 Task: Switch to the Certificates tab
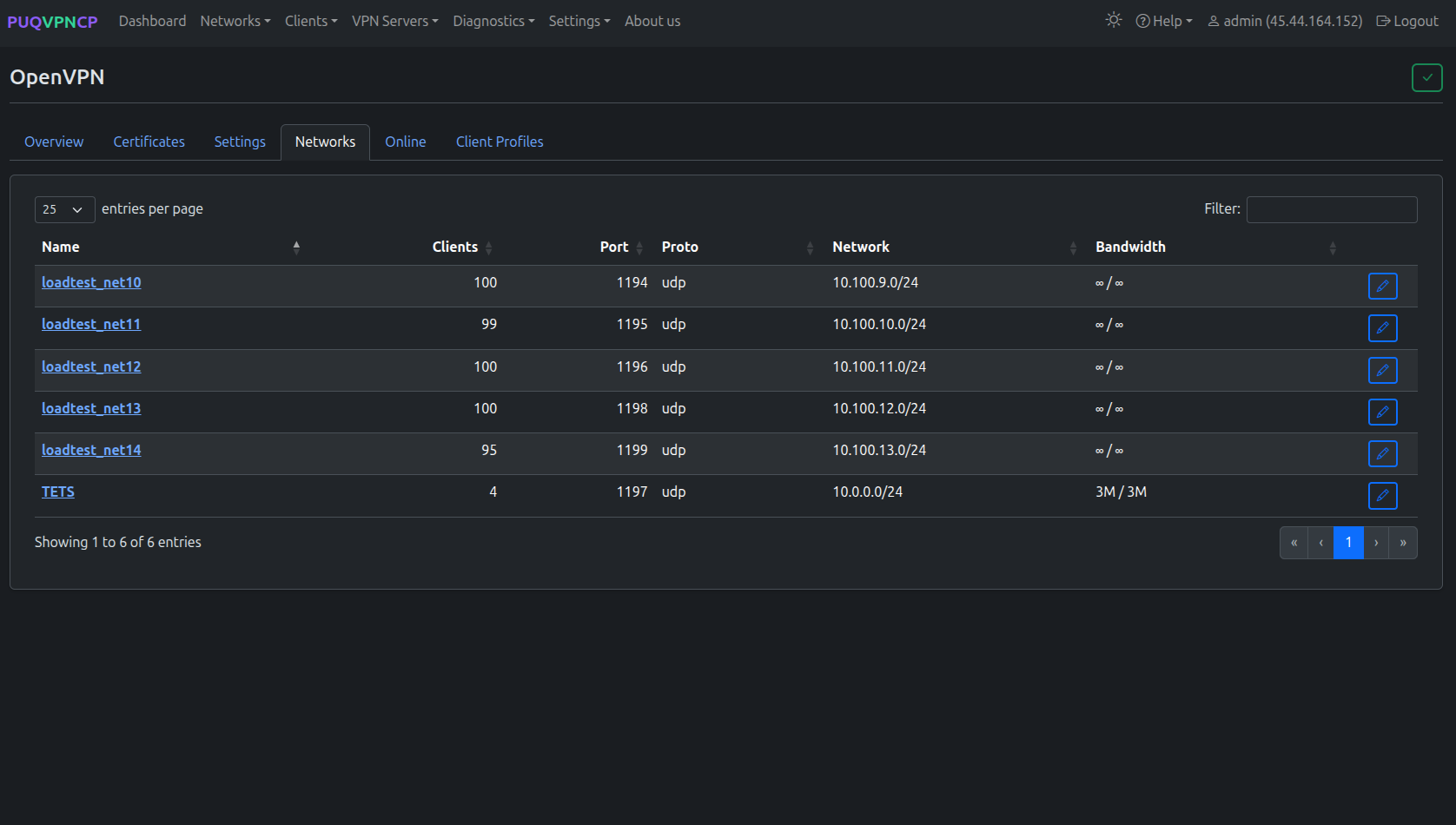click(x=149, y=142)
